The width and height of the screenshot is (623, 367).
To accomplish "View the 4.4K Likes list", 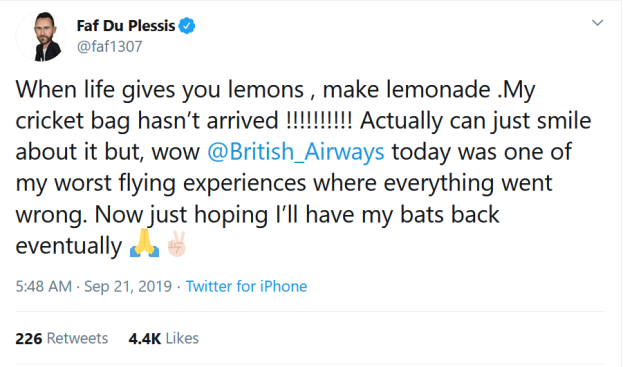I will point(163,338).
